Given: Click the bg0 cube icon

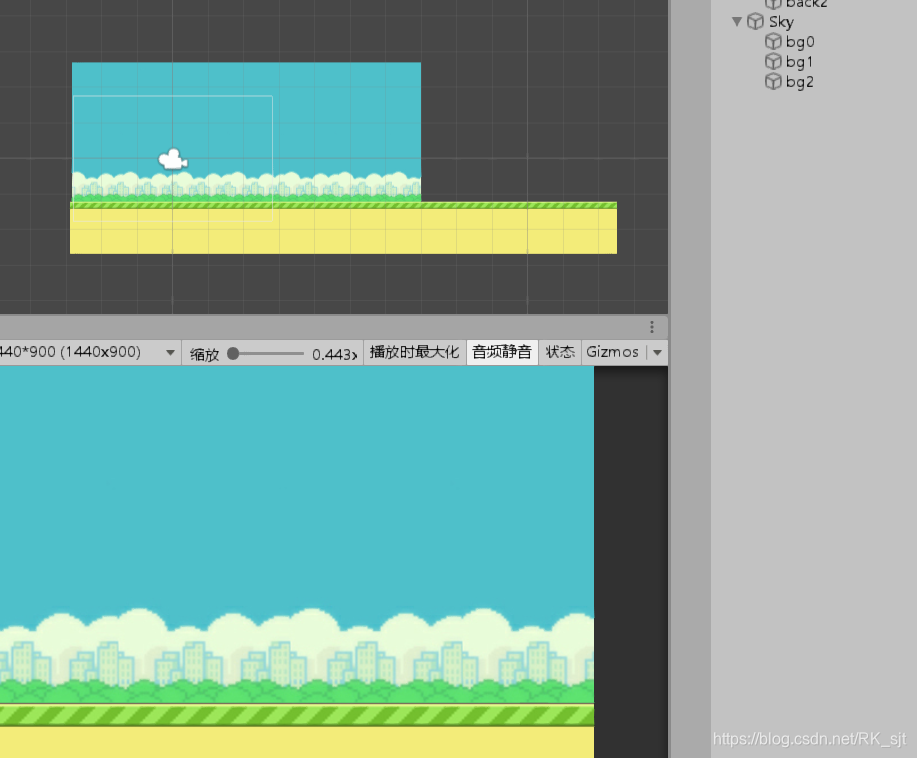Looking at the screenshot, I should click(x=773, y=42).
